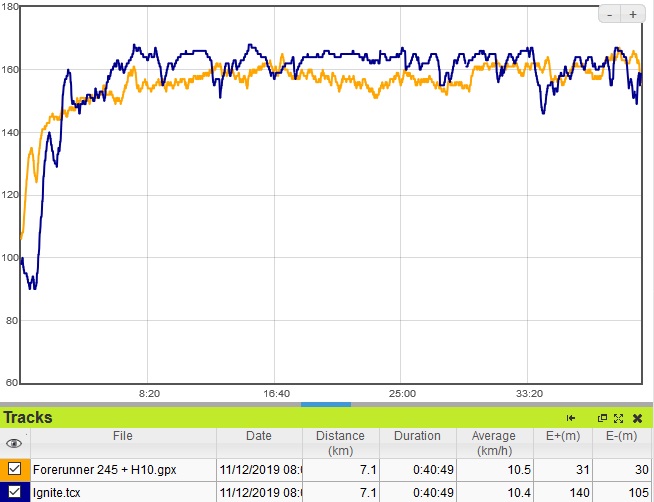Zoom out the chart with minus button

pos(612,14)
